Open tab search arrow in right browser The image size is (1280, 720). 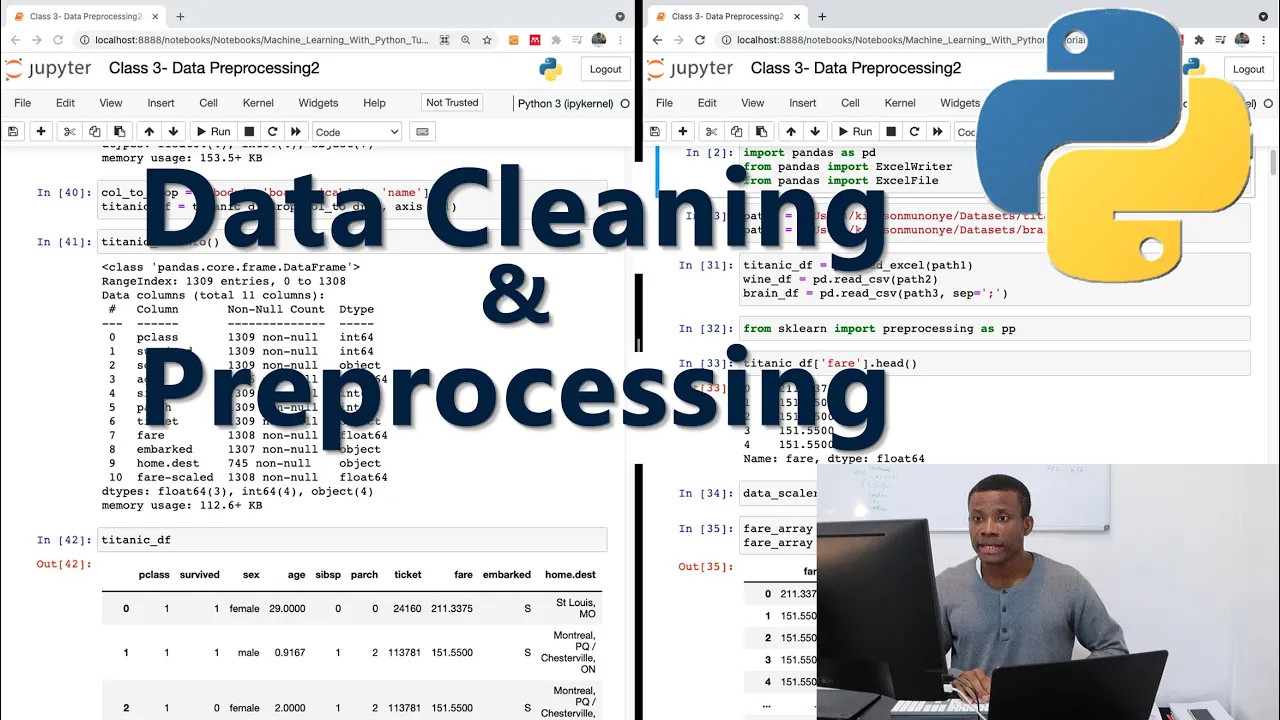point(1263,16)
